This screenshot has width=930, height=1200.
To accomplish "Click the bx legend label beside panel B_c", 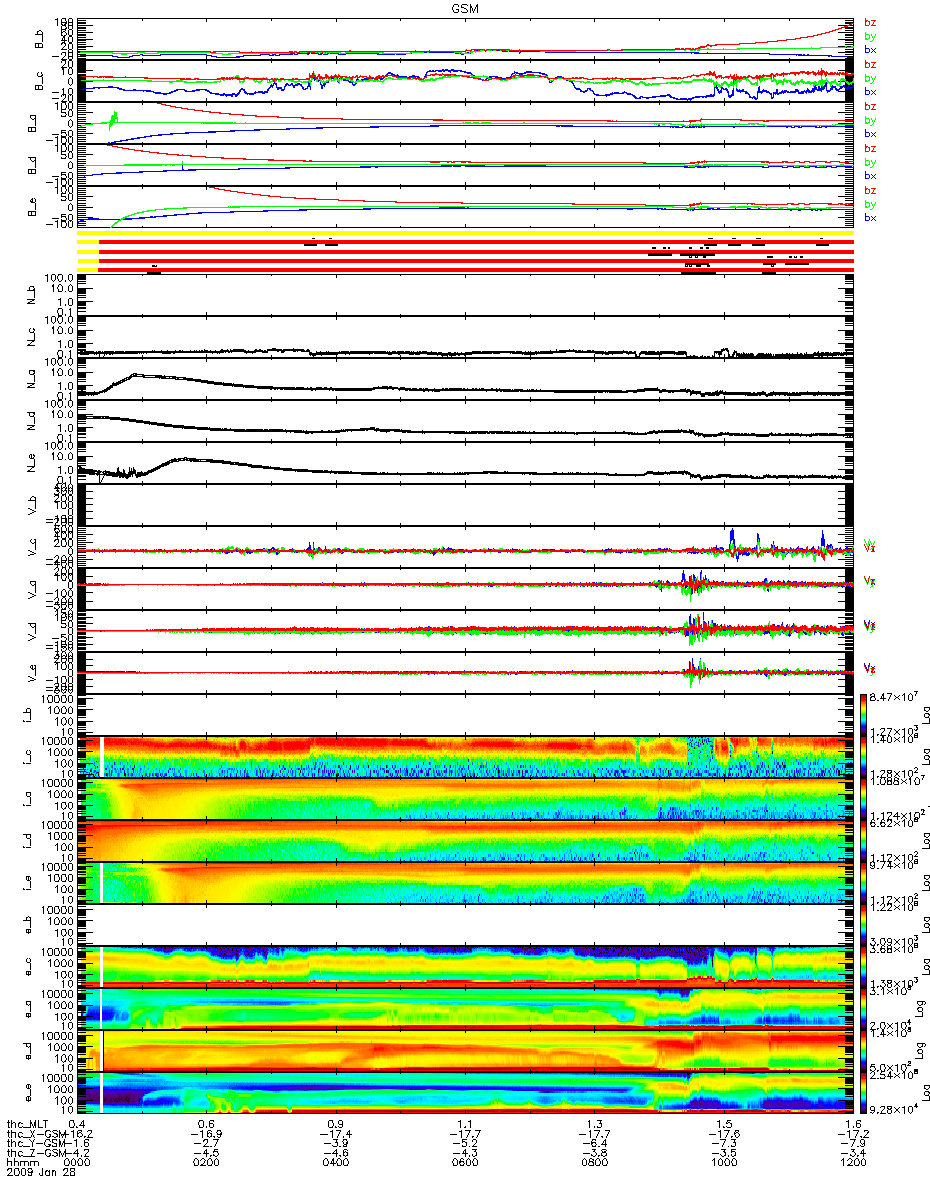I will coord(870,91).
